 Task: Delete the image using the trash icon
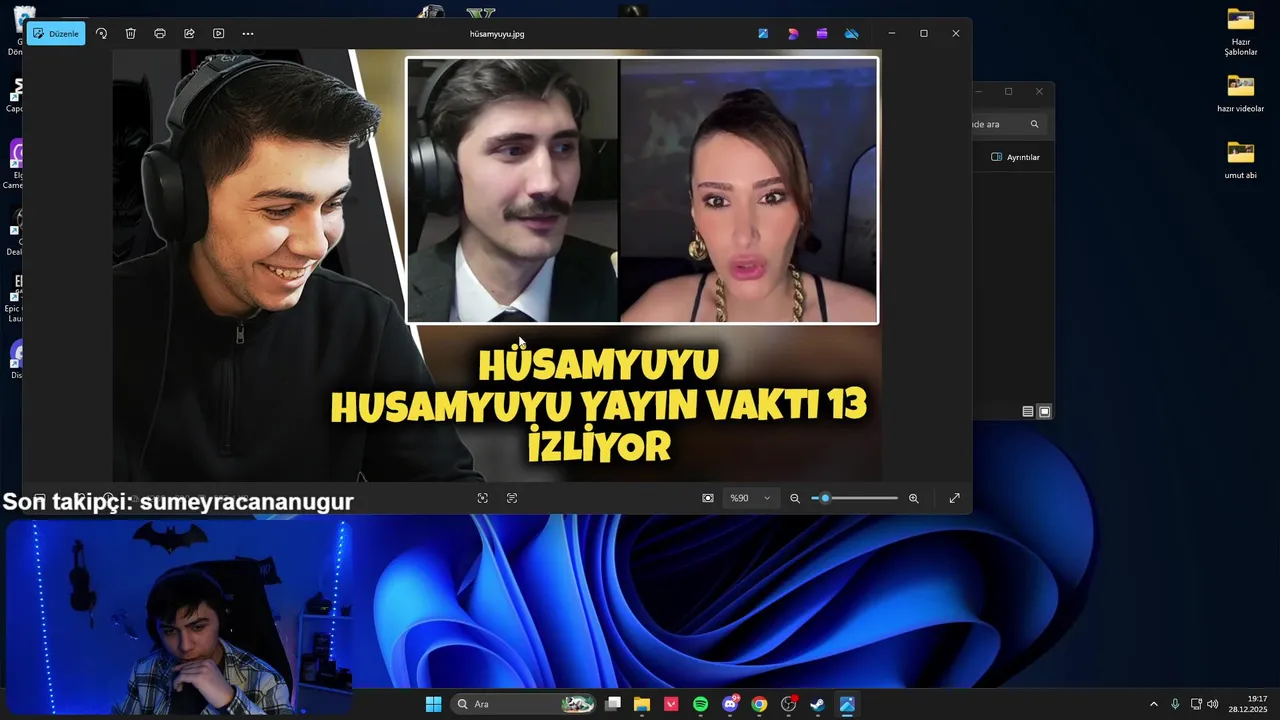pos(130,33)
